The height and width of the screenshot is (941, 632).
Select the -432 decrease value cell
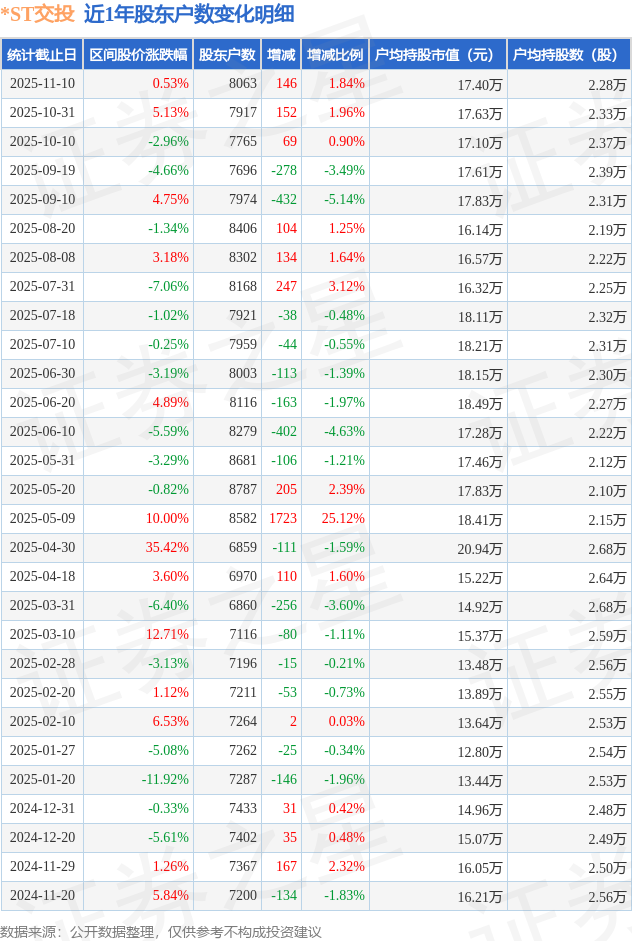284,200
